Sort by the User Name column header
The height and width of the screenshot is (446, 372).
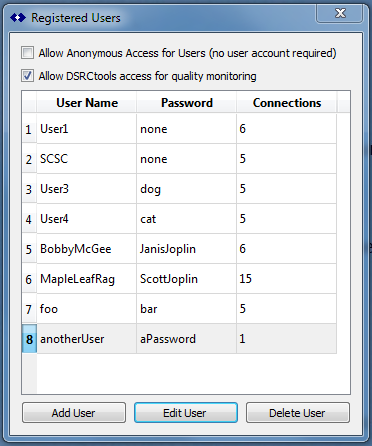click(87, 103)
